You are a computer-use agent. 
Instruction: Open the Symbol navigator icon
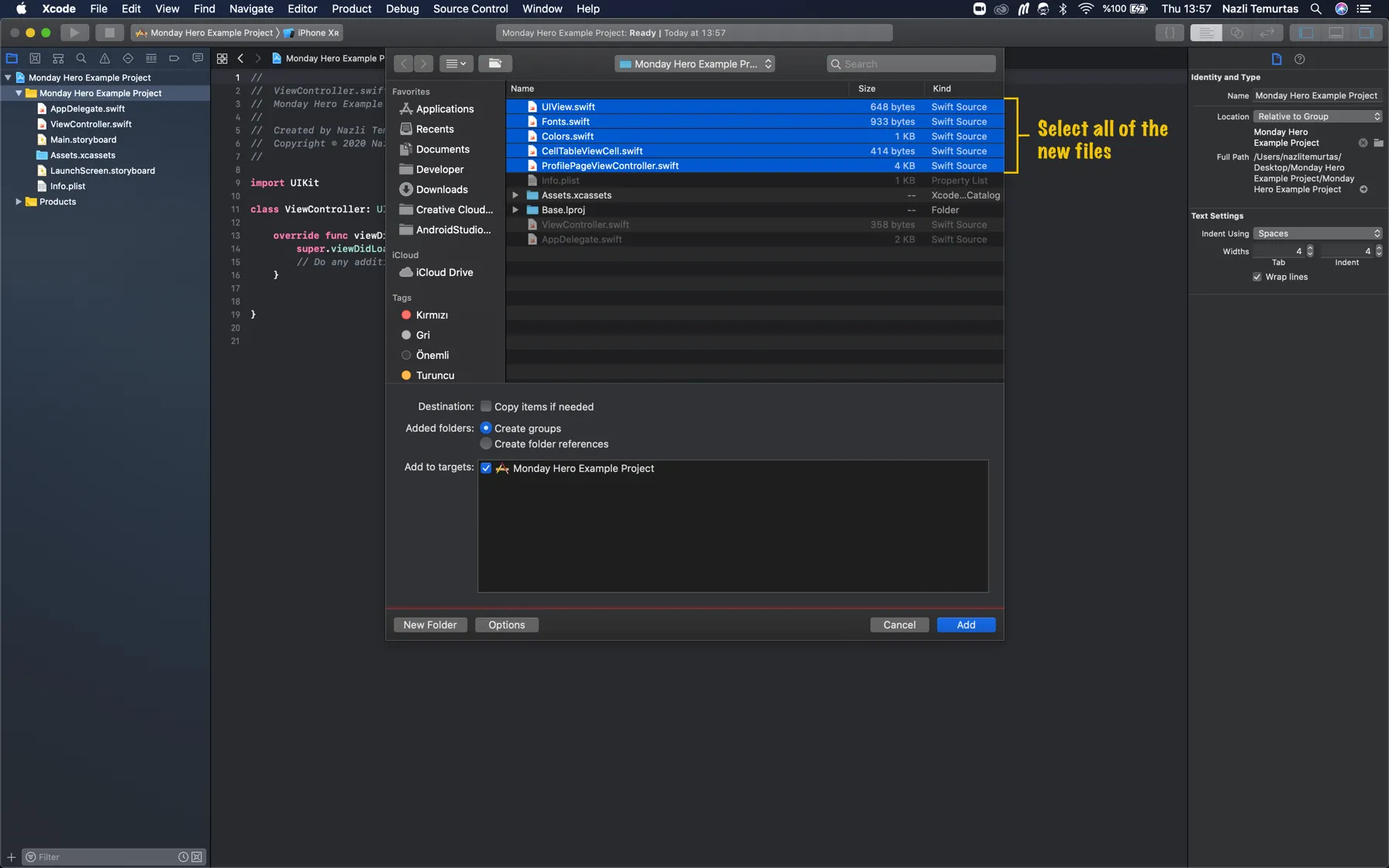58,58
